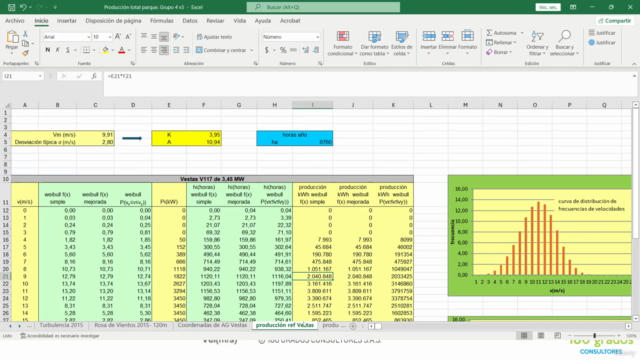This screenshot has width=640, height=360.
Task: Open Formato condicional
Action: pos(342,43)
